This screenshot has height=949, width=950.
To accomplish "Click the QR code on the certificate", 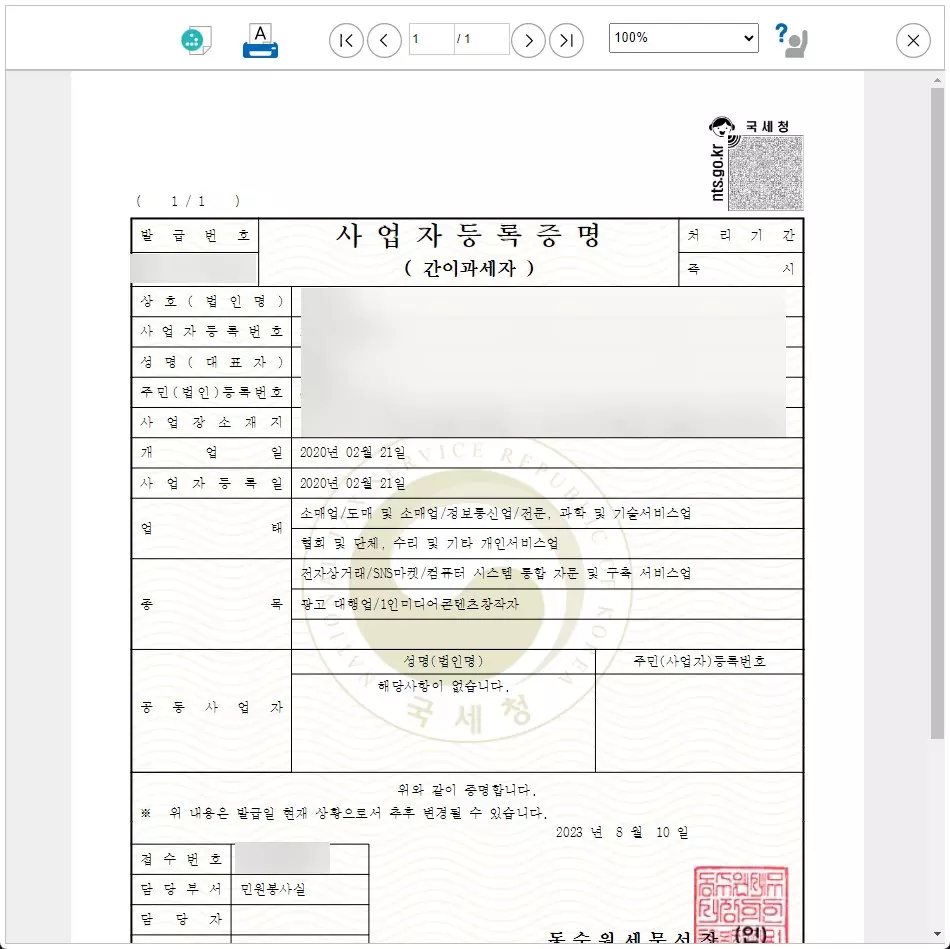I will pos(766,173).
